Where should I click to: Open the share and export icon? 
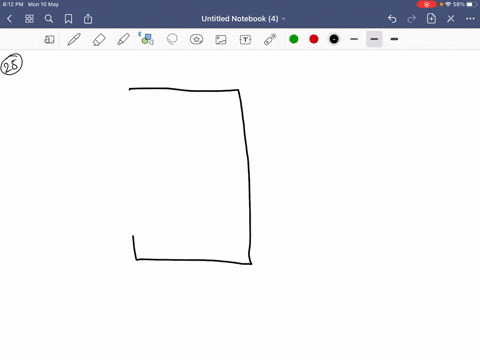(88, 19)
